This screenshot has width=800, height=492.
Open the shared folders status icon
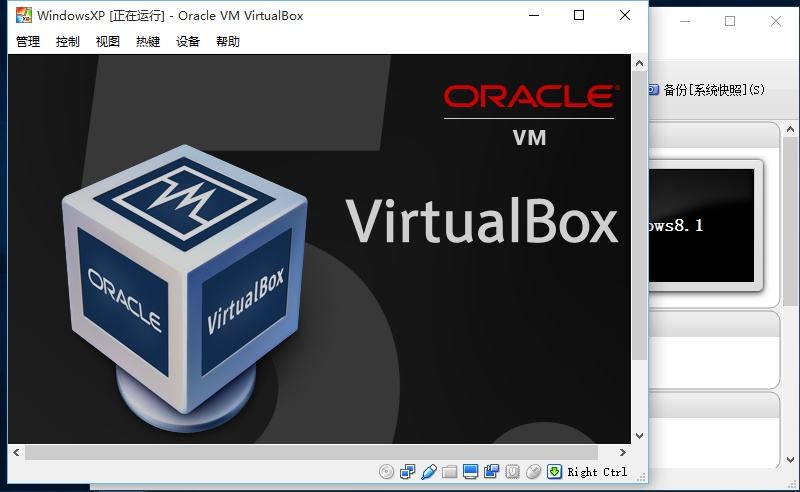coord(450,472)
